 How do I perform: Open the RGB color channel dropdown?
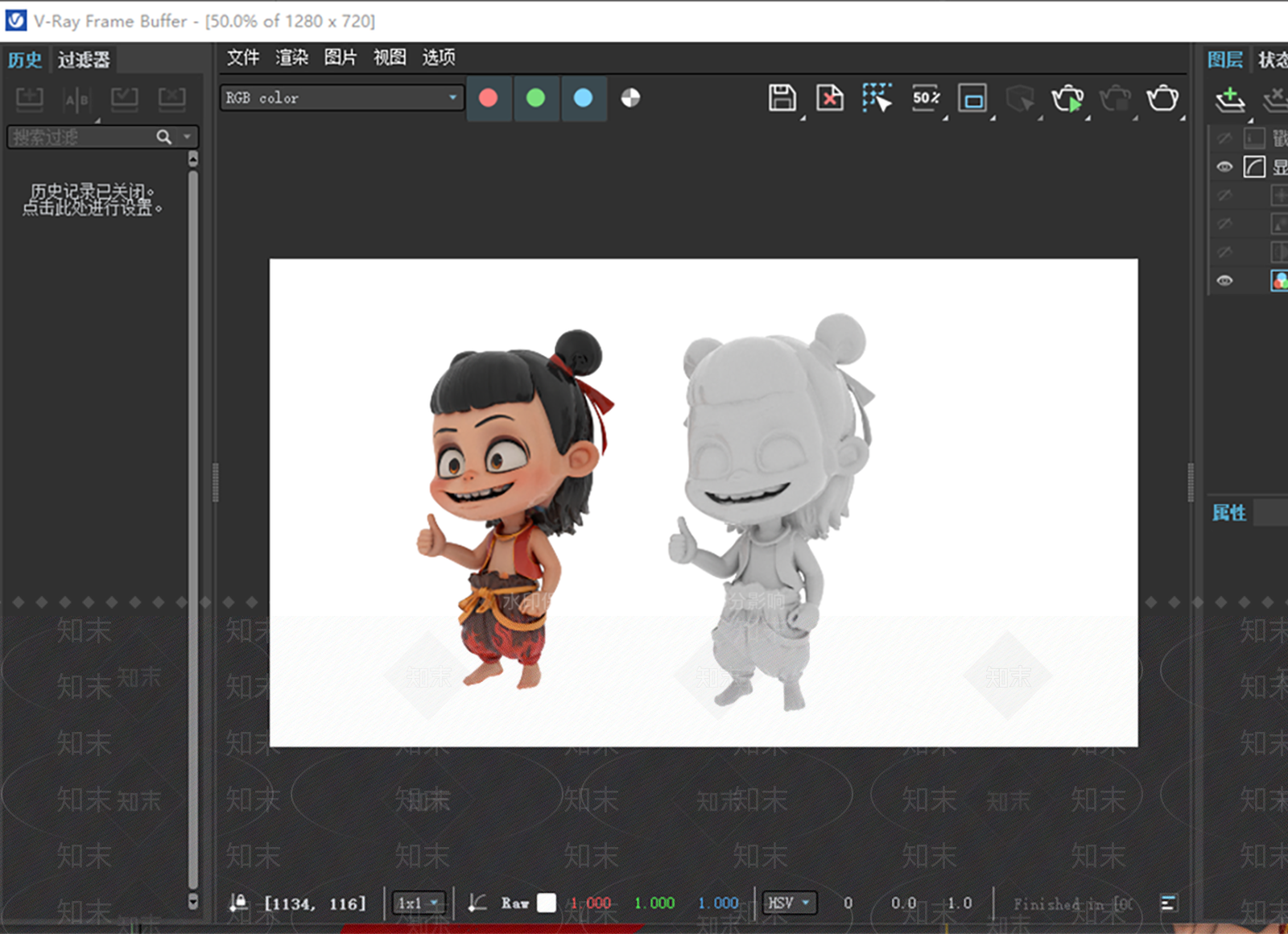[x=342, y=97]
